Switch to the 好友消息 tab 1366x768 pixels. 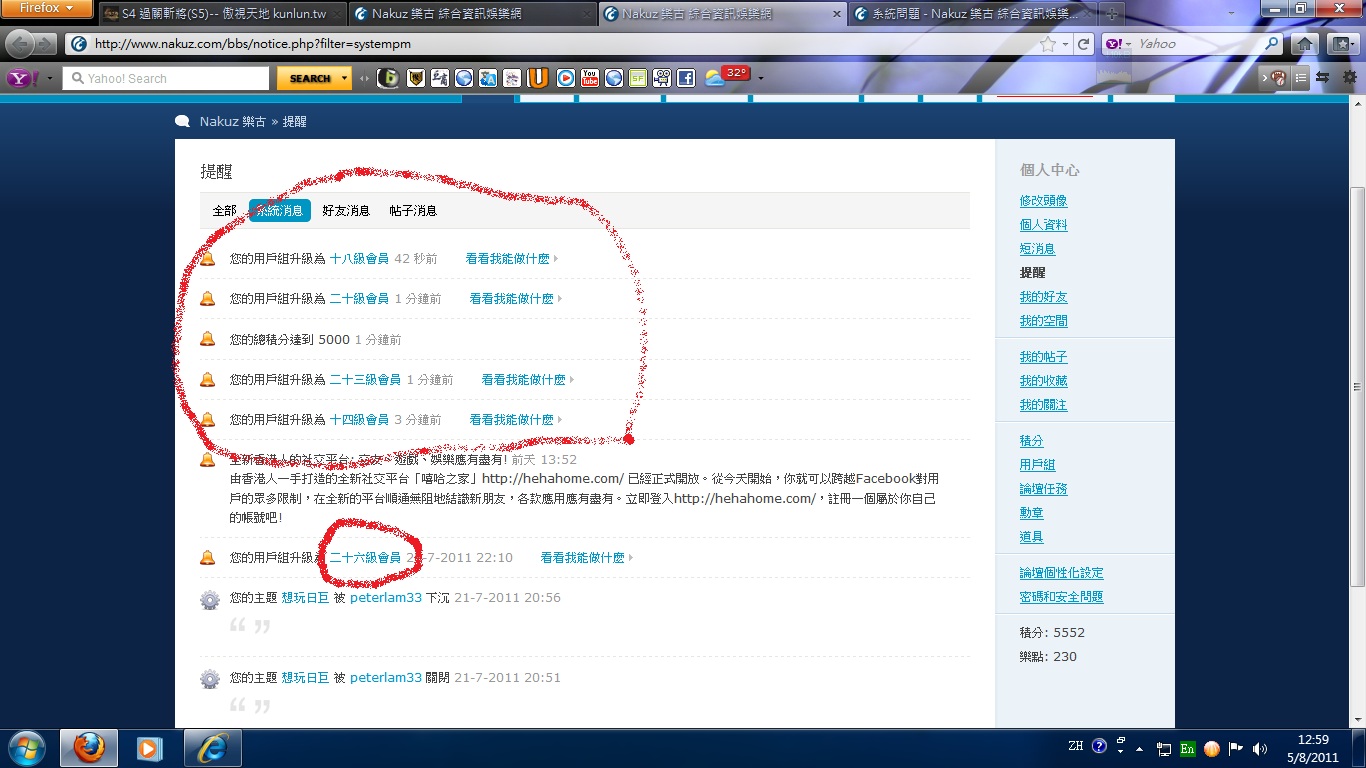[x=346, y=211]
